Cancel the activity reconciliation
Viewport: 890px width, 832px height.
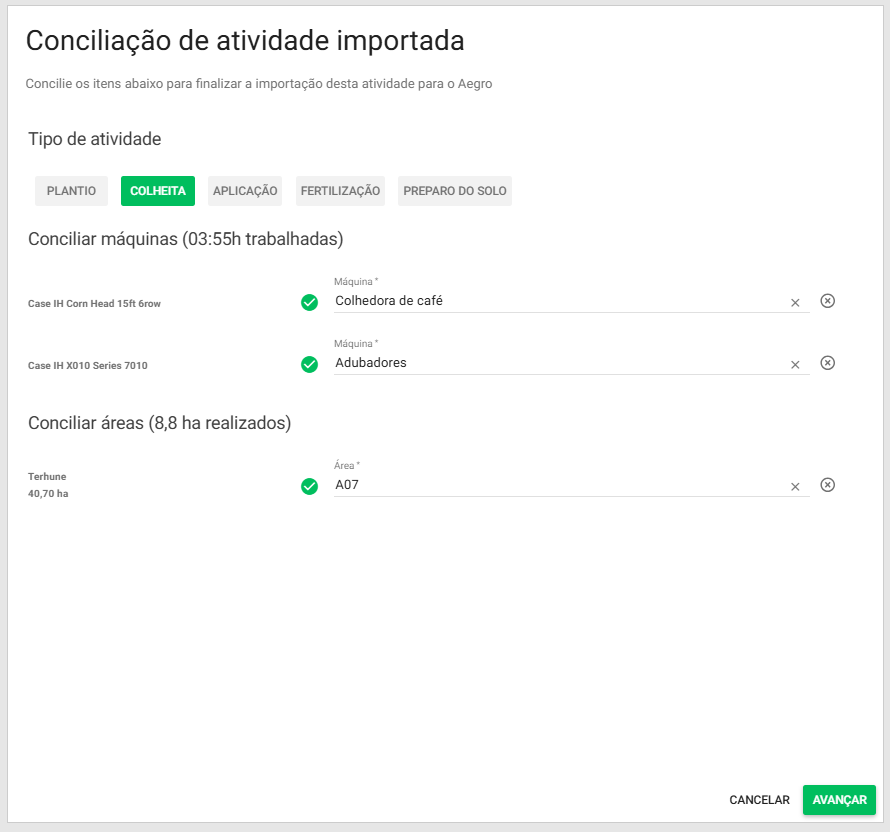[760, 800]
